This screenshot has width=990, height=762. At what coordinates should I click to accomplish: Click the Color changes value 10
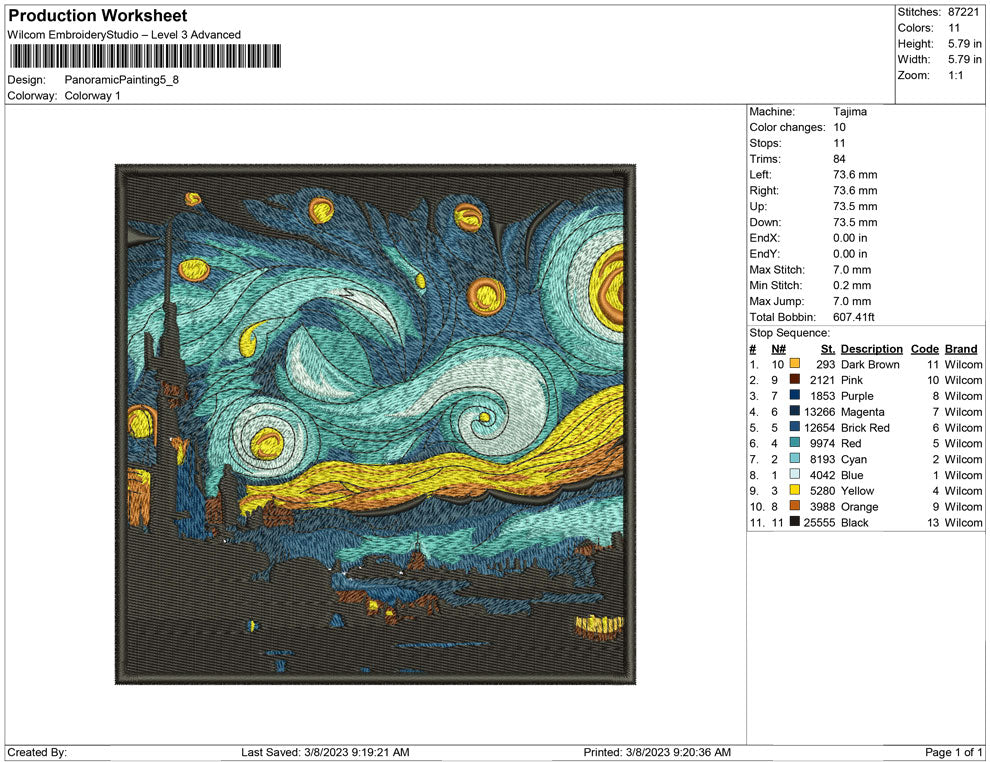tap(839, 128)
